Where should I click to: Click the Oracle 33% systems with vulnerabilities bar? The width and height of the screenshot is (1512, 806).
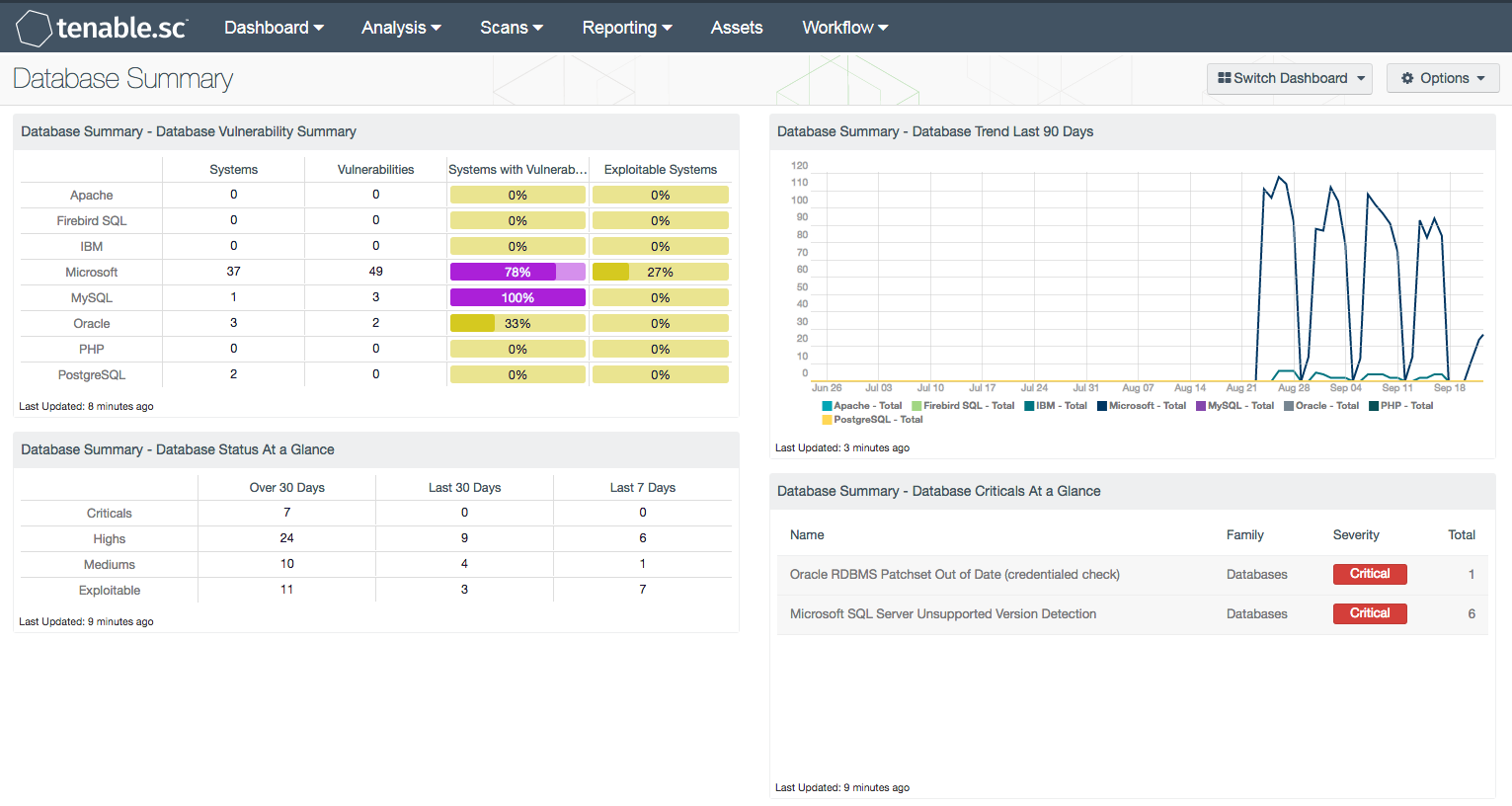[517, 323]
